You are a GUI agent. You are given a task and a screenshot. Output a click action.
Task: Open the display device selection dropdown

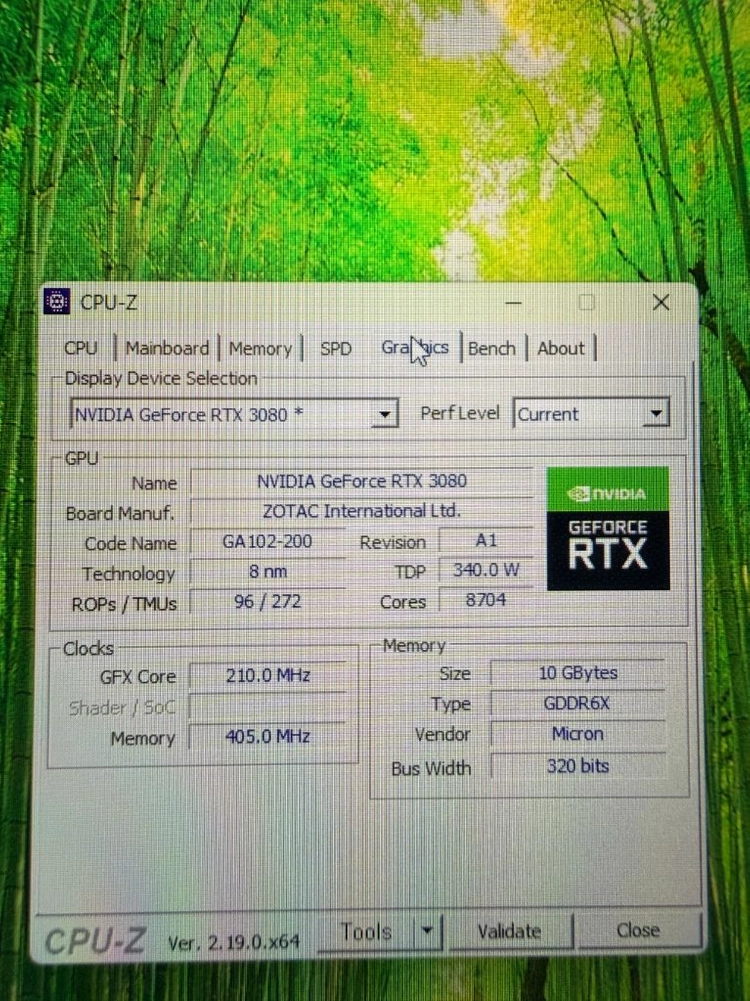coord(234,414)
